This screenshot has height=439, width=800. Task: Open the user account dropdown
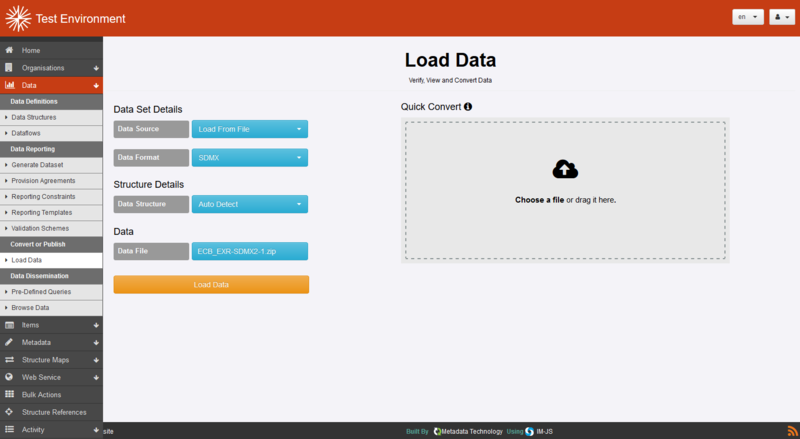point(782,17)
